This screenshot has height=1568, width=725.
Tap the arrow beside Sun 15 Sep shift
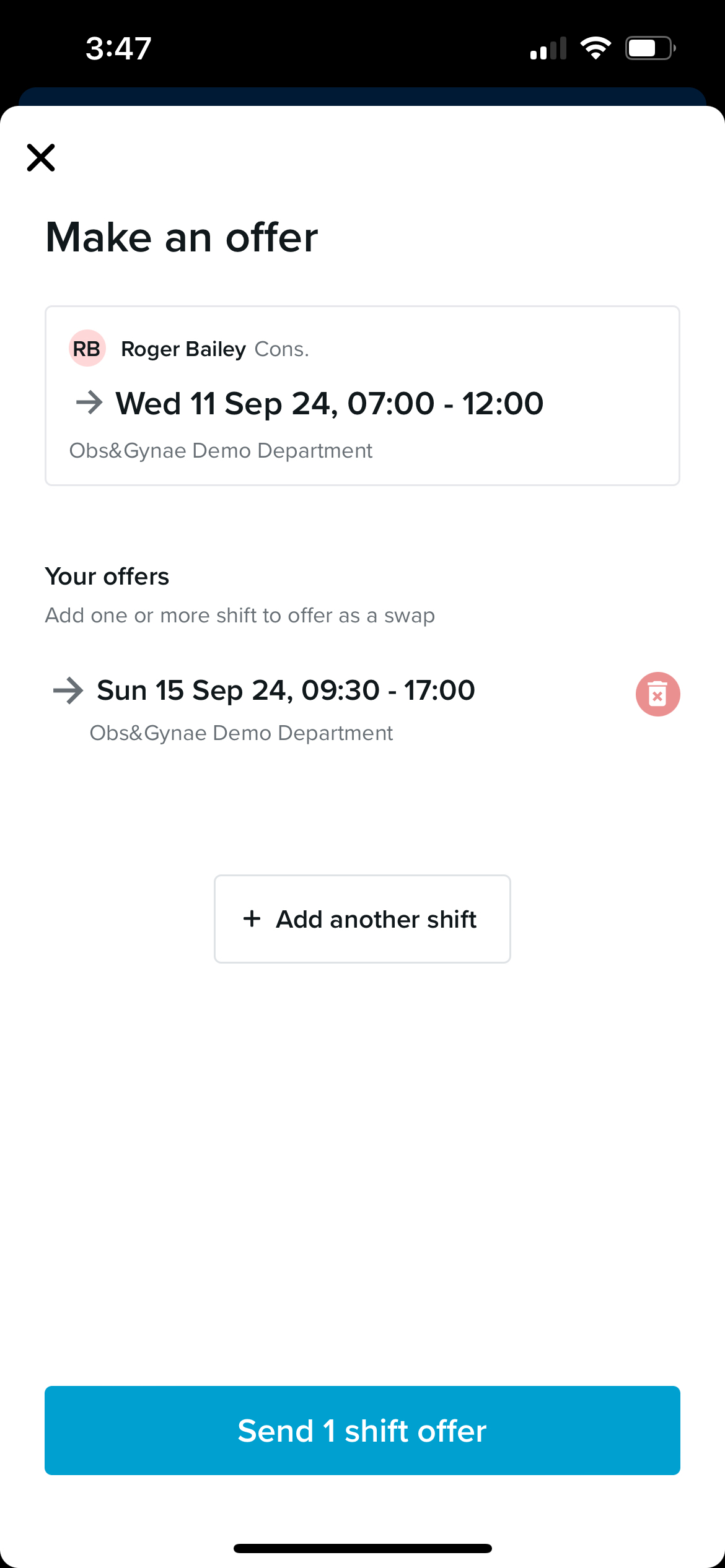pos(68,690)
